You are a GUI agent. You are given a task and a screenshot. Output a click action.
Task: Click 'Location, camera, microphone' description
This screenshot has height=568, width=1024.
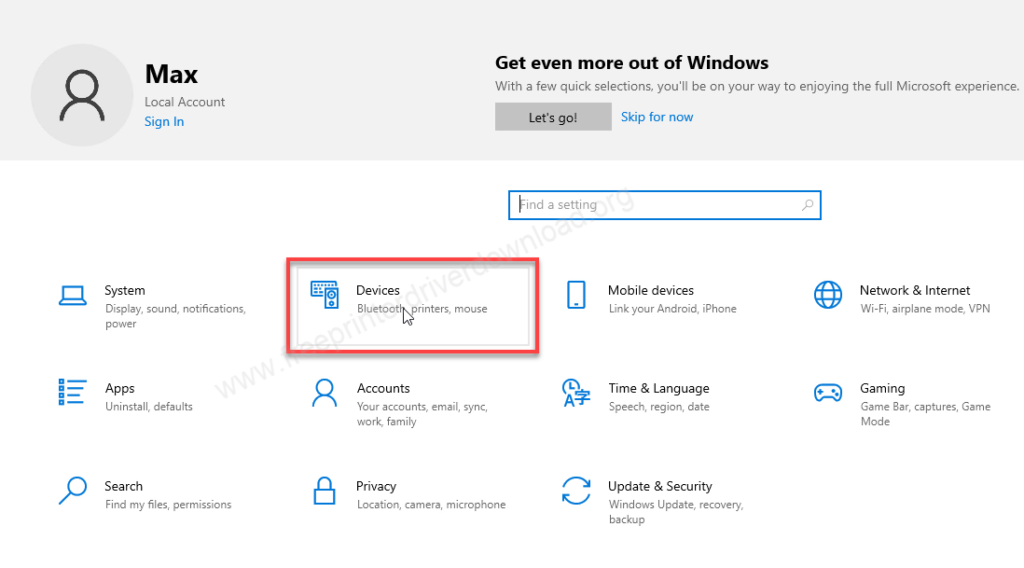coord(431,504)
